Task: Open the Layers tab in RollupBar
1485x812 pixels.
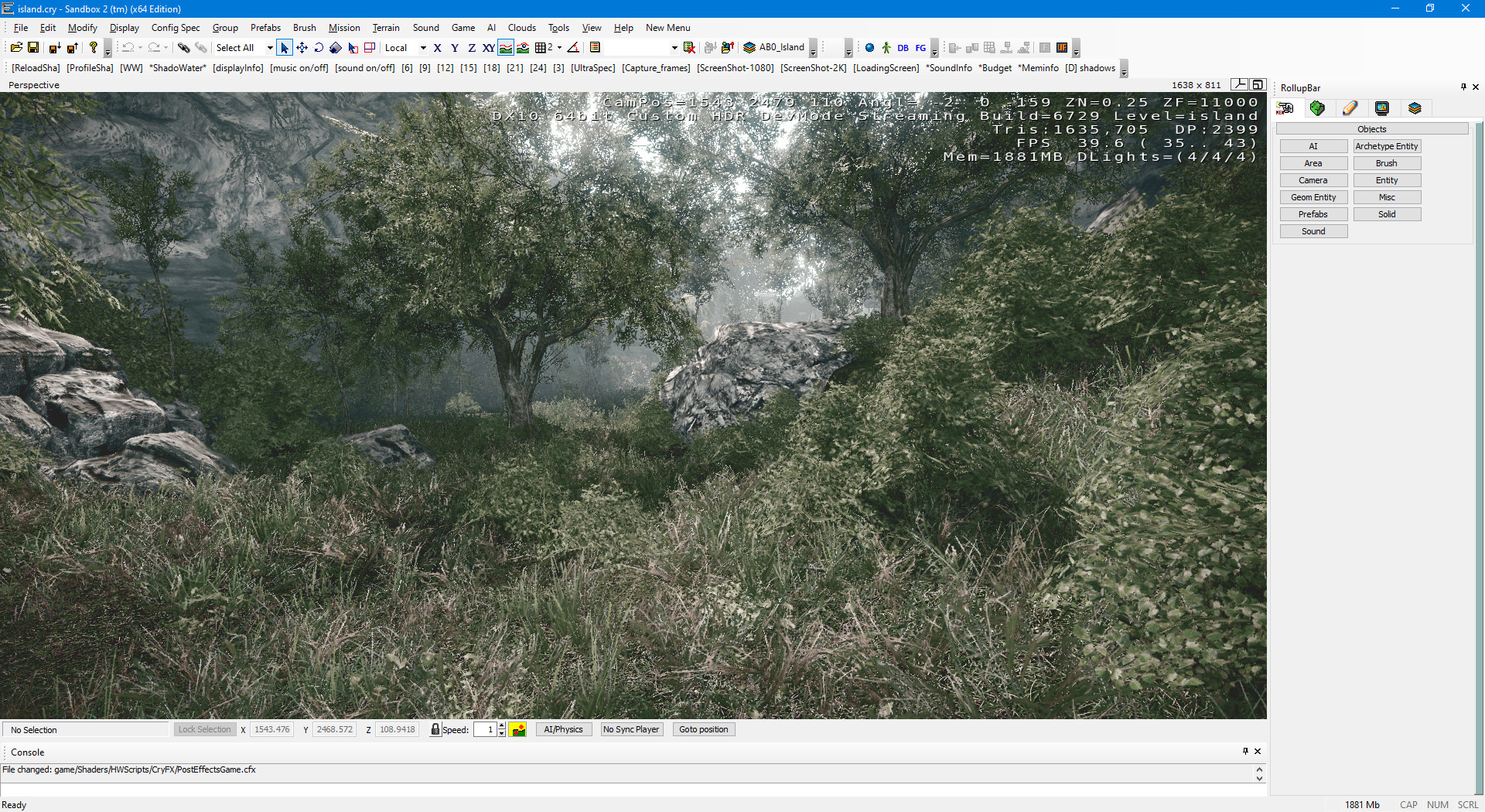Action: [x=1415, y=108]
